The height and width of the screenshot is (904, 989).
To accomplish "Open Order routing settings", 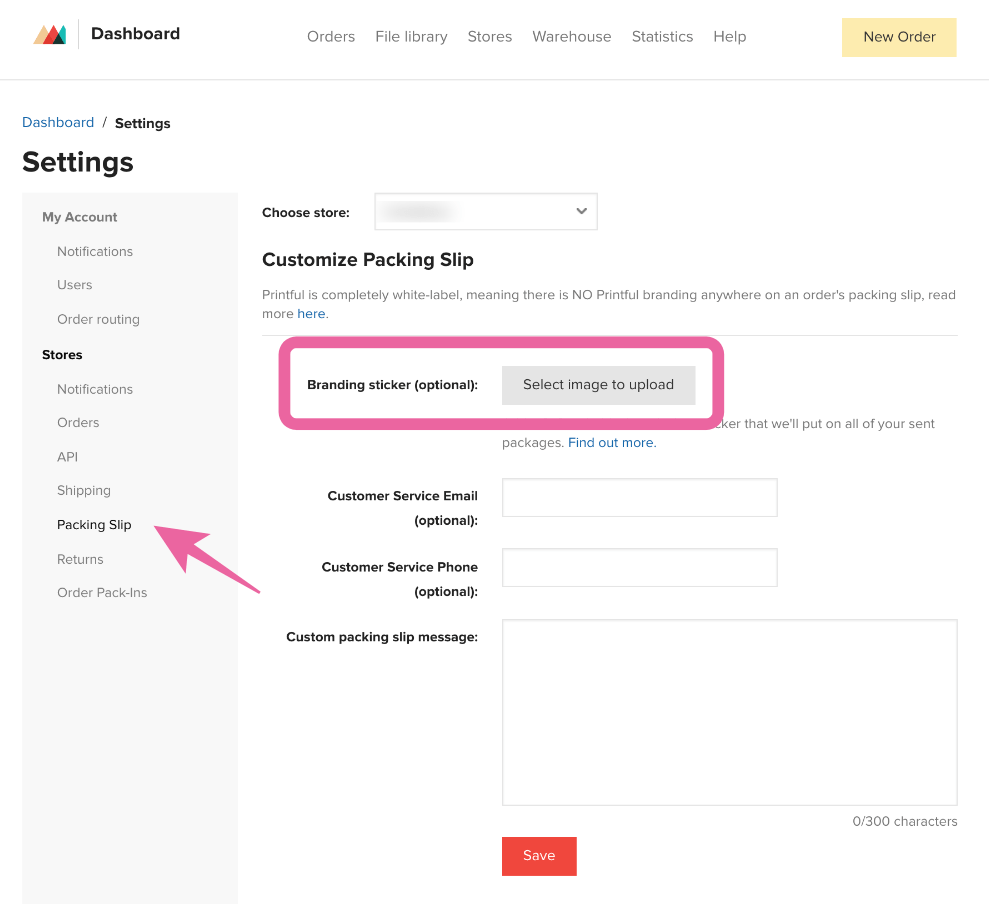I will click(98, 319).
